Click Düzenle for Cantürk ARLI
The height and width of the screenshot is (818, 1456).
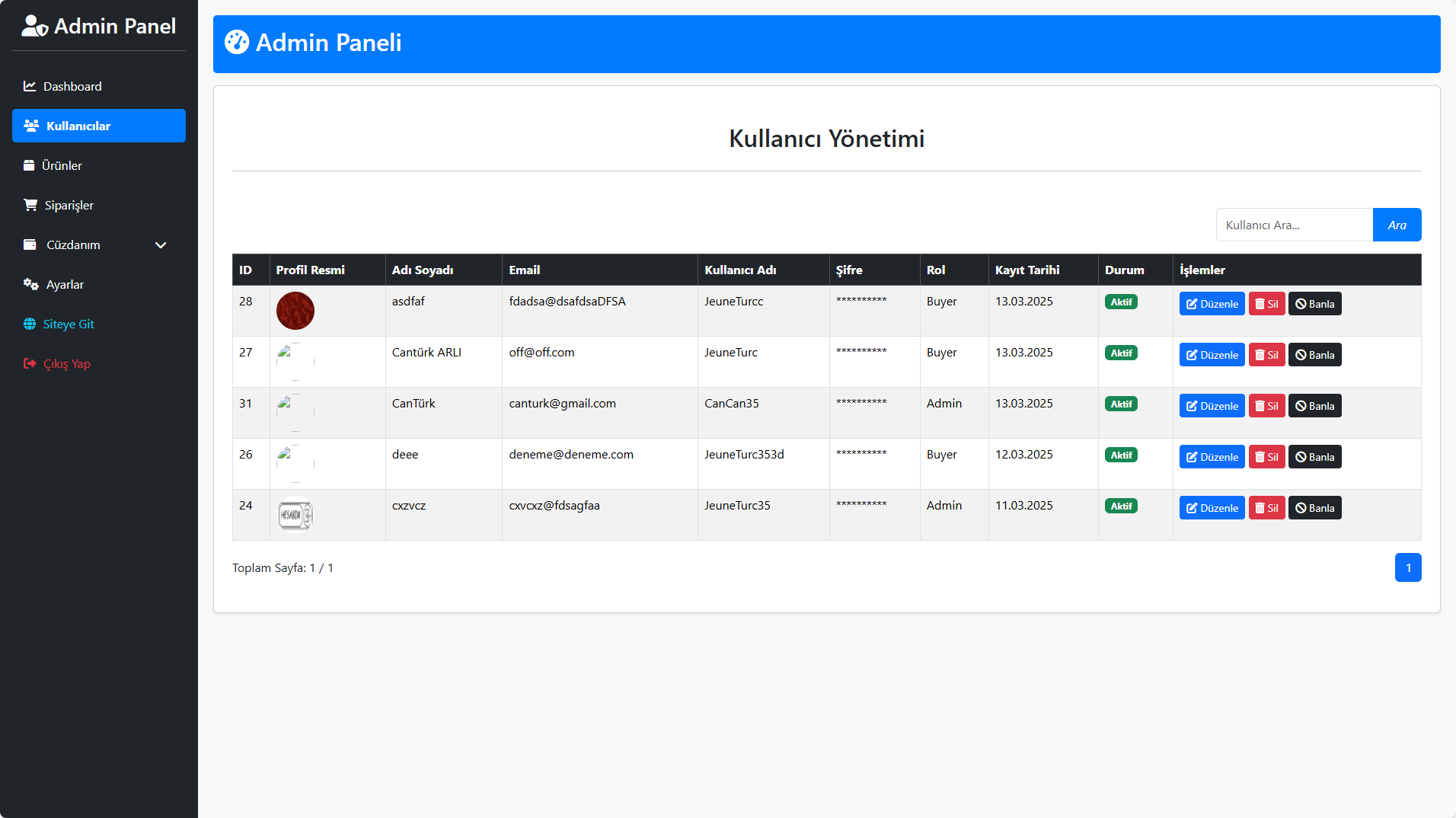tap(1212, 355)
